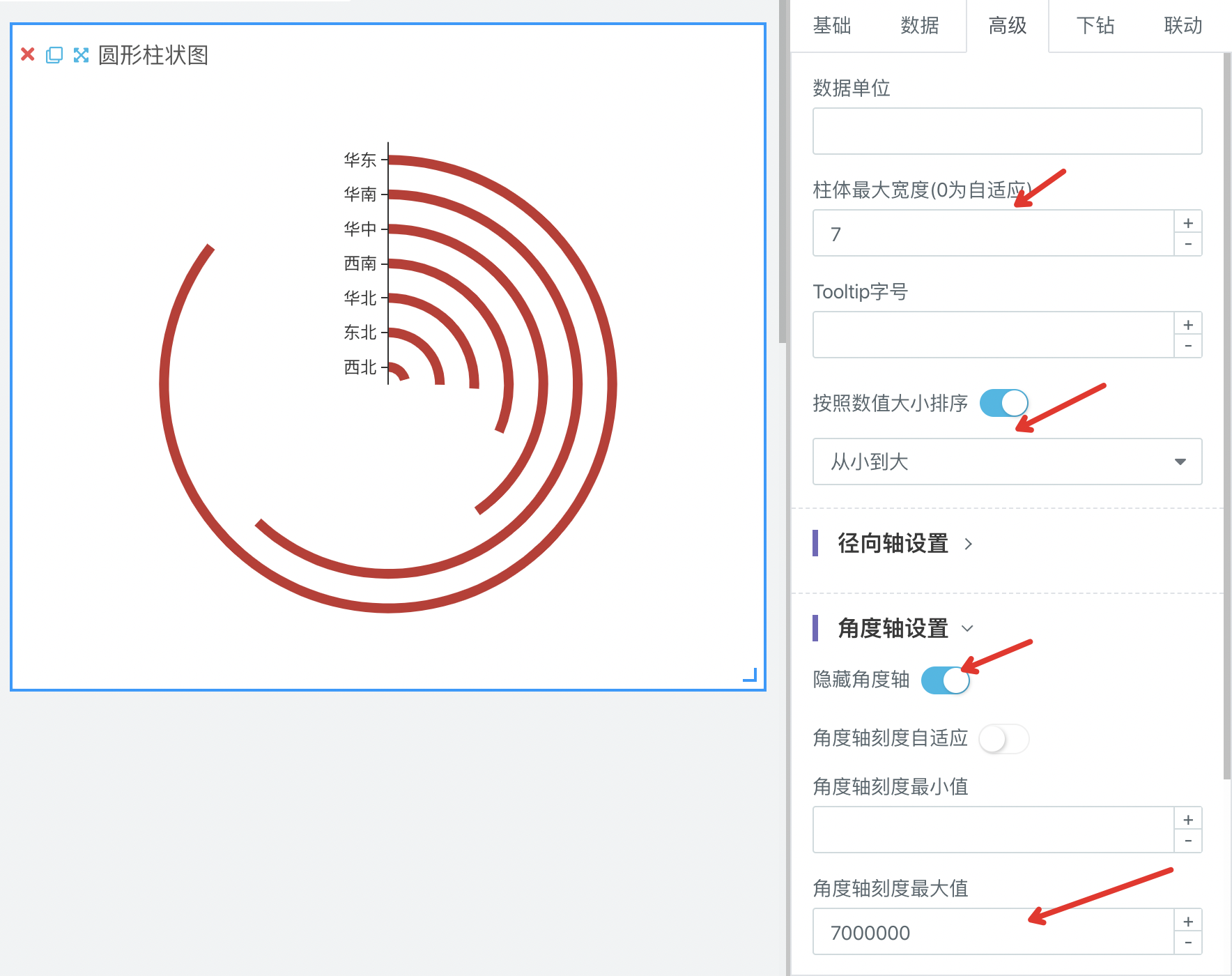
Task: Click the angle axis minimum value field
Action: point(993,830)
